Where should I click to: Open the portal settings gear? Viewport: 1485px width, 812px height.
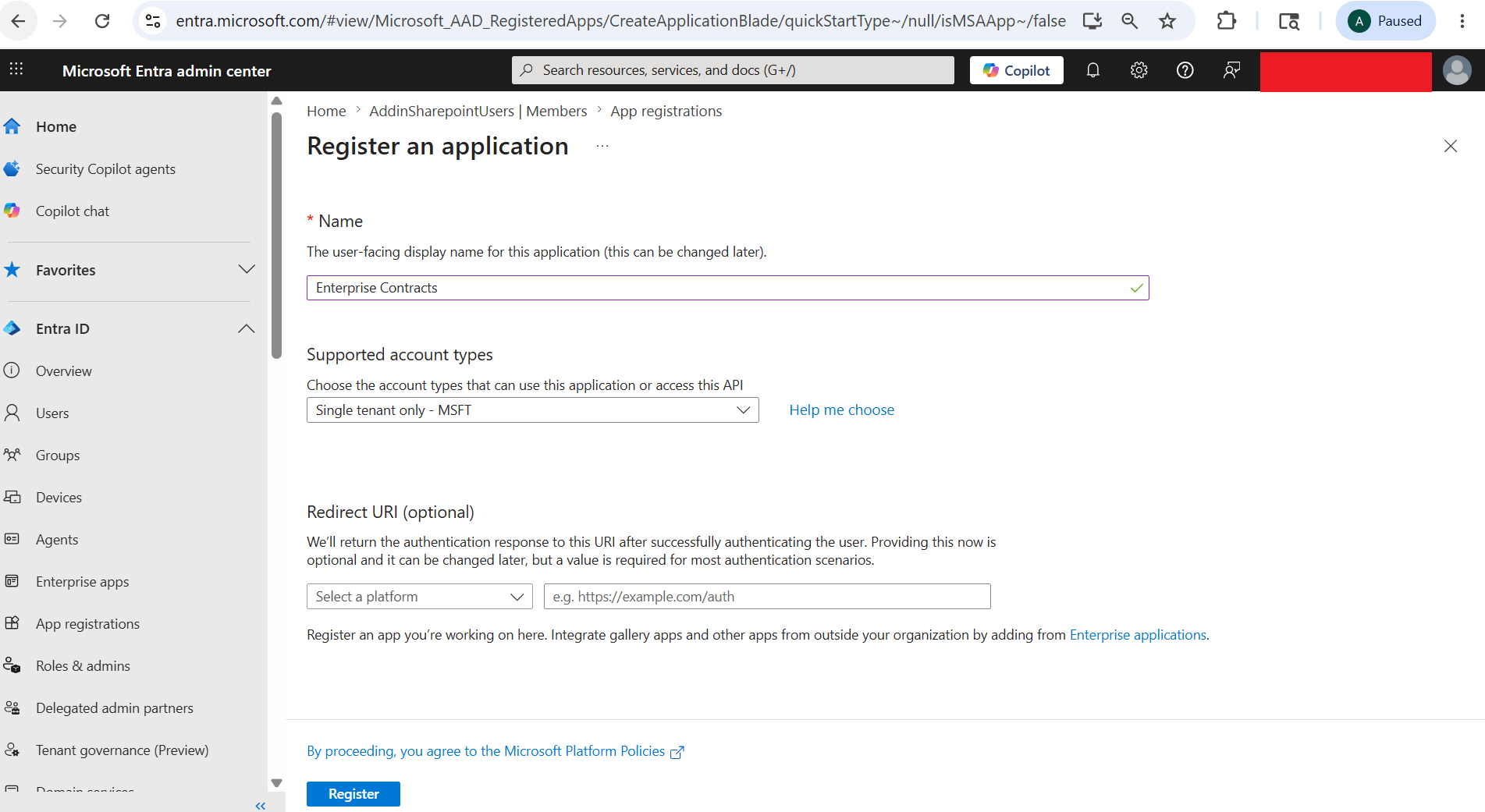pos(1139,70)
